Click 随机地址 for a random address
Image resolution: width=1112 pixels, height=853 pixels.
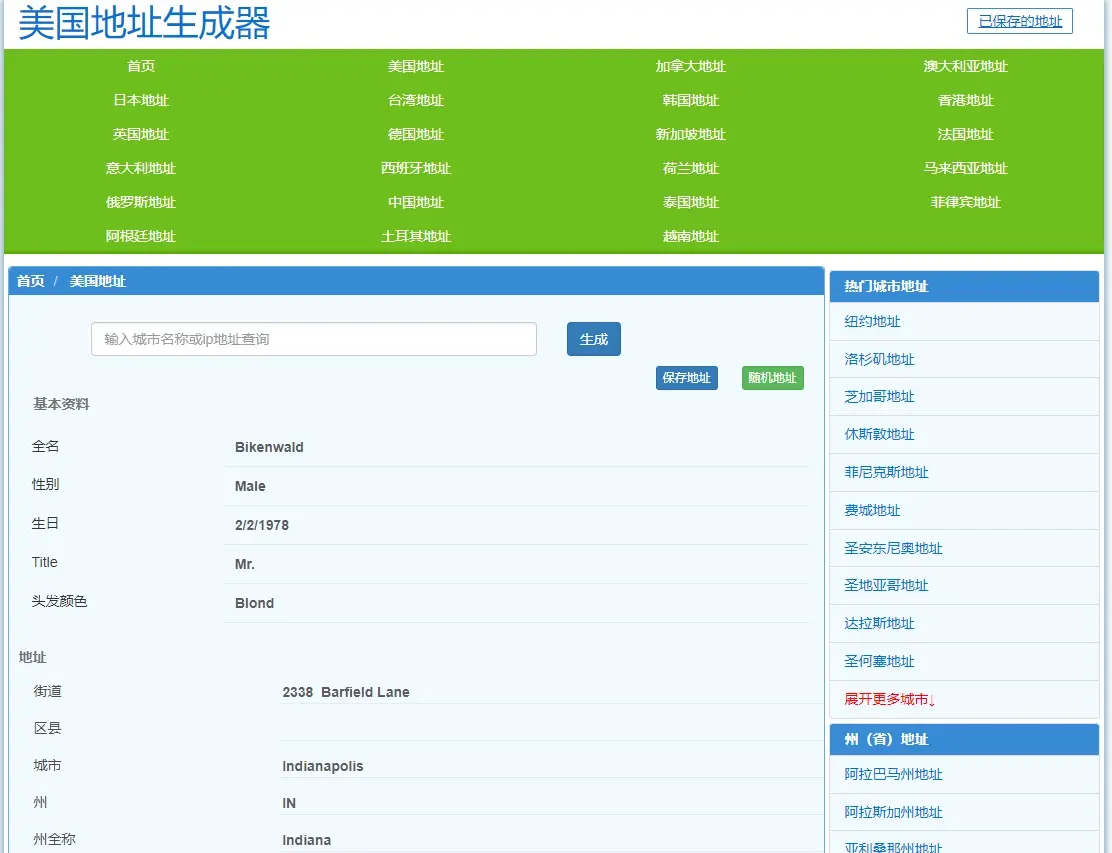(772, 377)
